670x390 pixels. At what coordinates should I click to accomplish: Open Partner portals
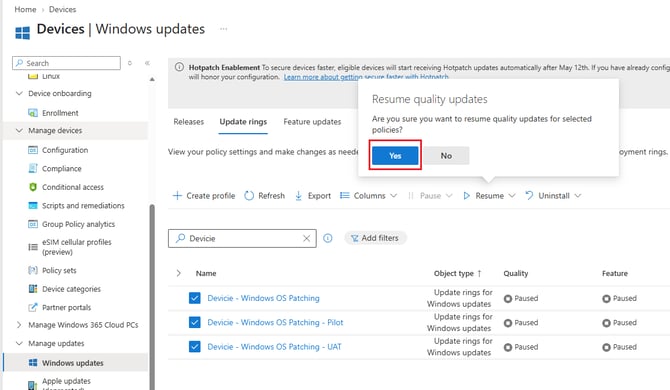pos(66,307)
